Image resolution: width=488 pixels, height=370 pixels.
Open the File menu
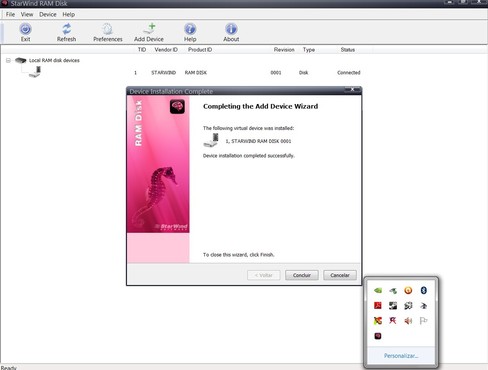[x=10, y=14]
